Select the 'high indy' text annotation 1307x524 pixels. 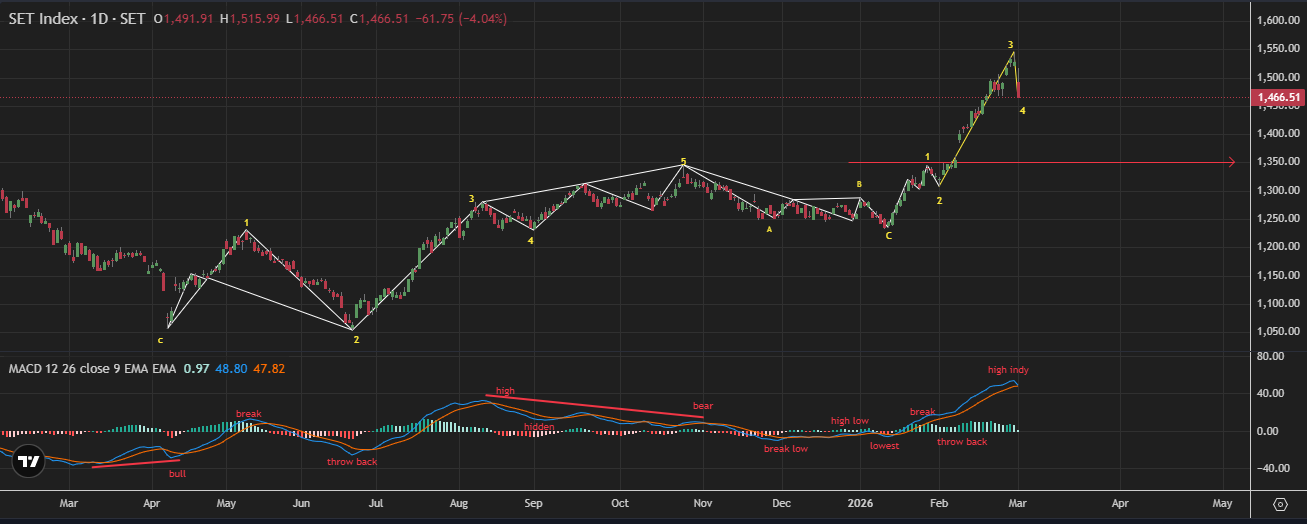click(1008, 370)
